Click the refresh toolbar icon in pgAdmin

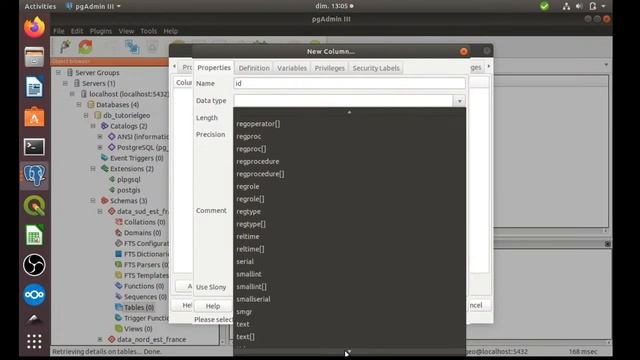tap(86, 47)
